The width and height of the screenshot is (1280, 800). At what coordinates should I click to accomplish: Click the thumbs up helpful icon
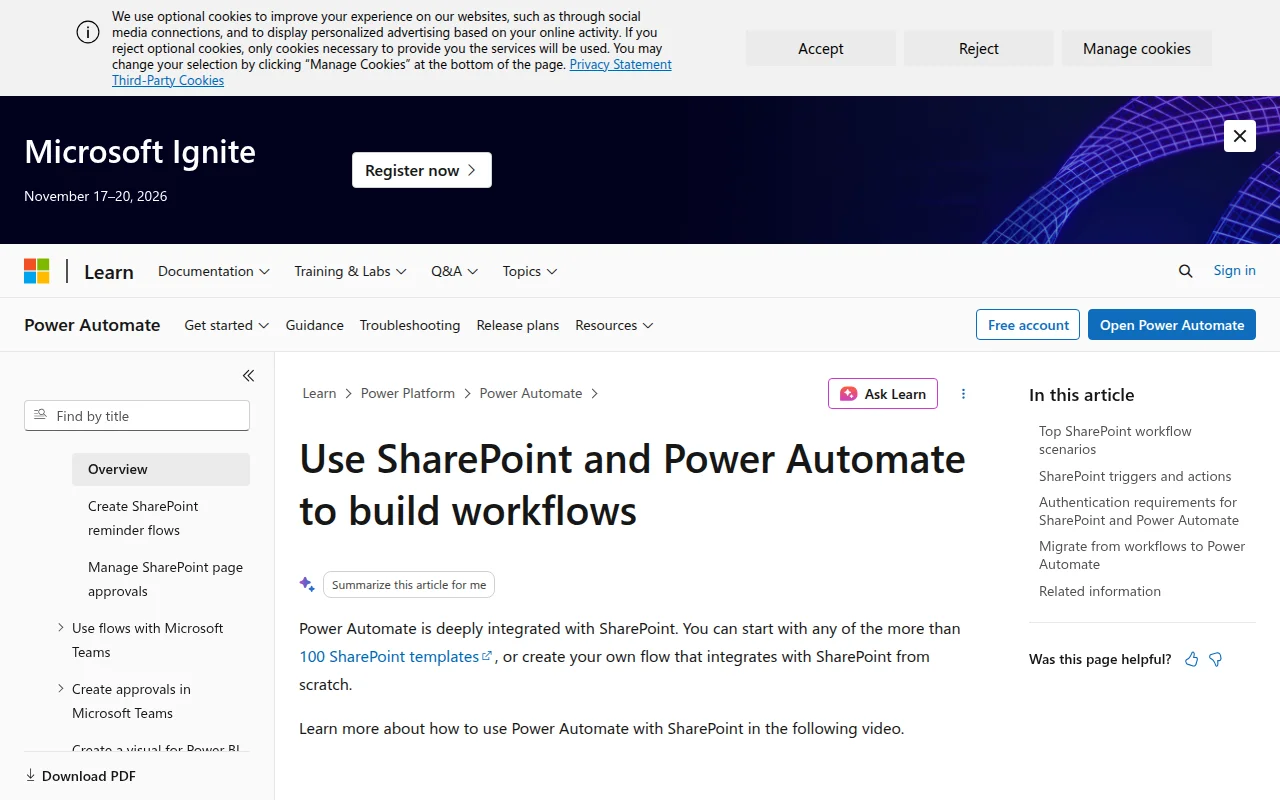coord(1191,659)
